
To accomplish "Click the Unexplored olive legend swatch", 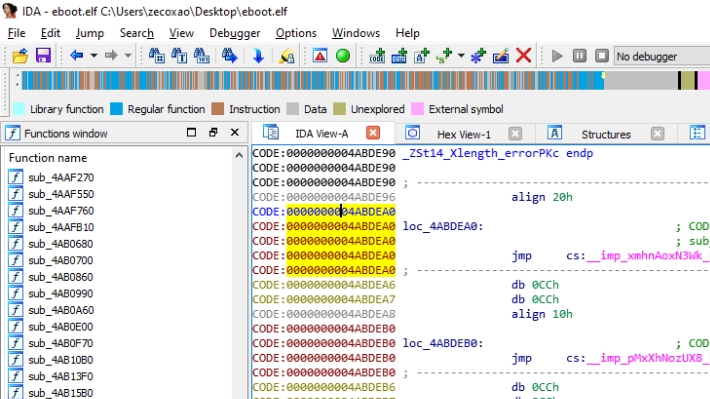I will tap(339, 109).
